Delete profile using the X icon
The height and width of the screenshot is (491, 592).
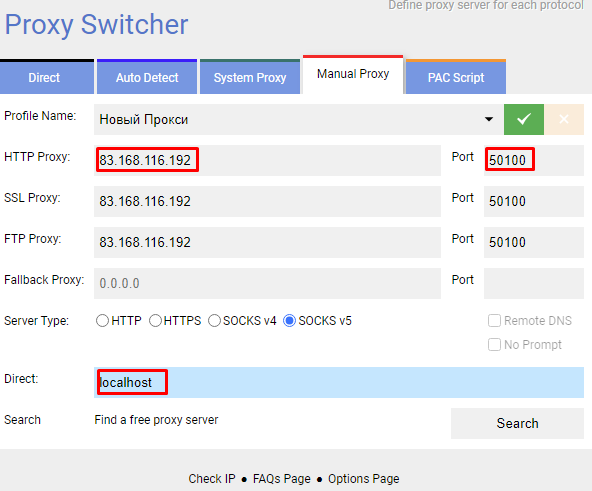(x=564, y=119)
